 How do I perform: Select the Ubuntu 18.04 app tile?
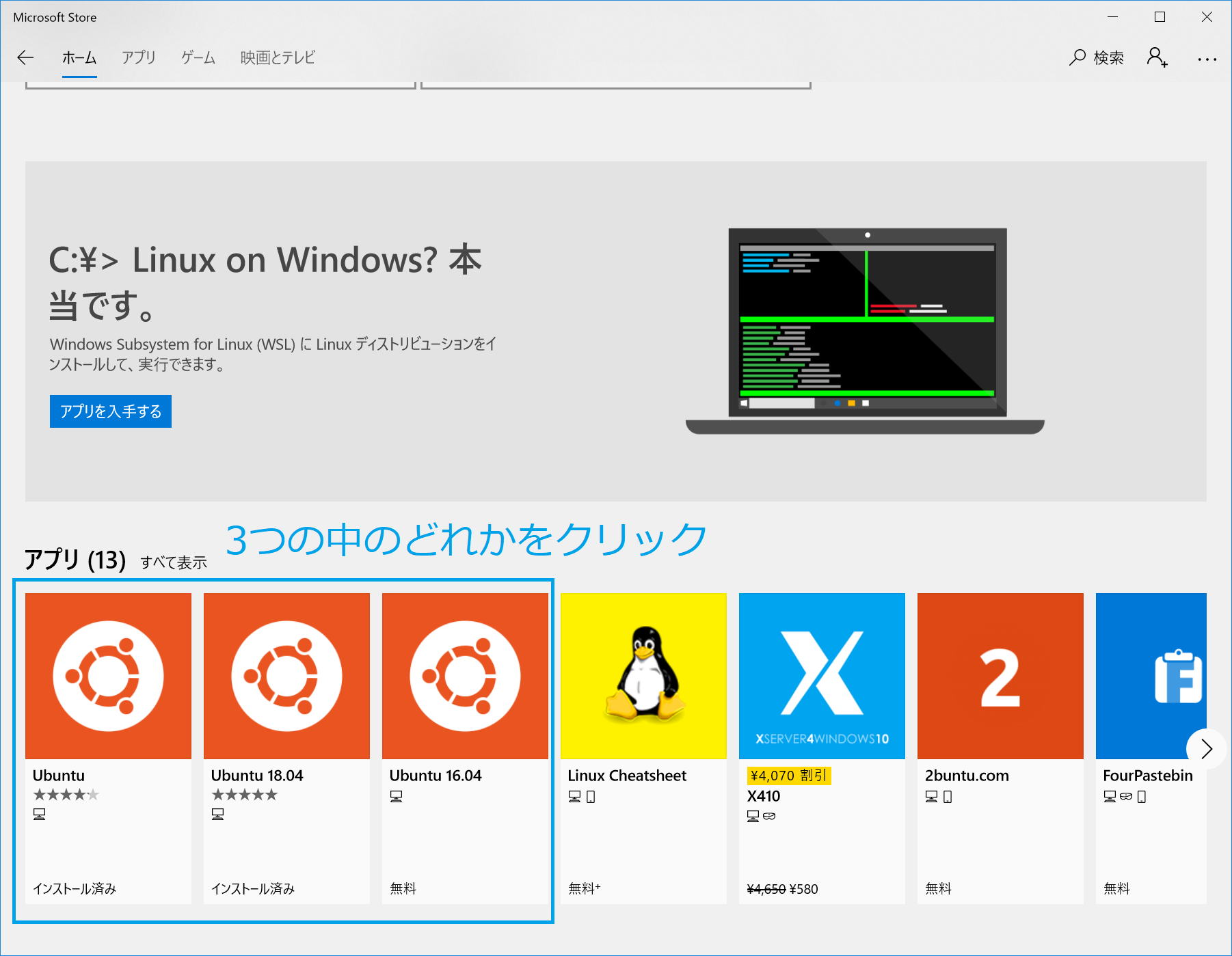(x=286, y=675)
